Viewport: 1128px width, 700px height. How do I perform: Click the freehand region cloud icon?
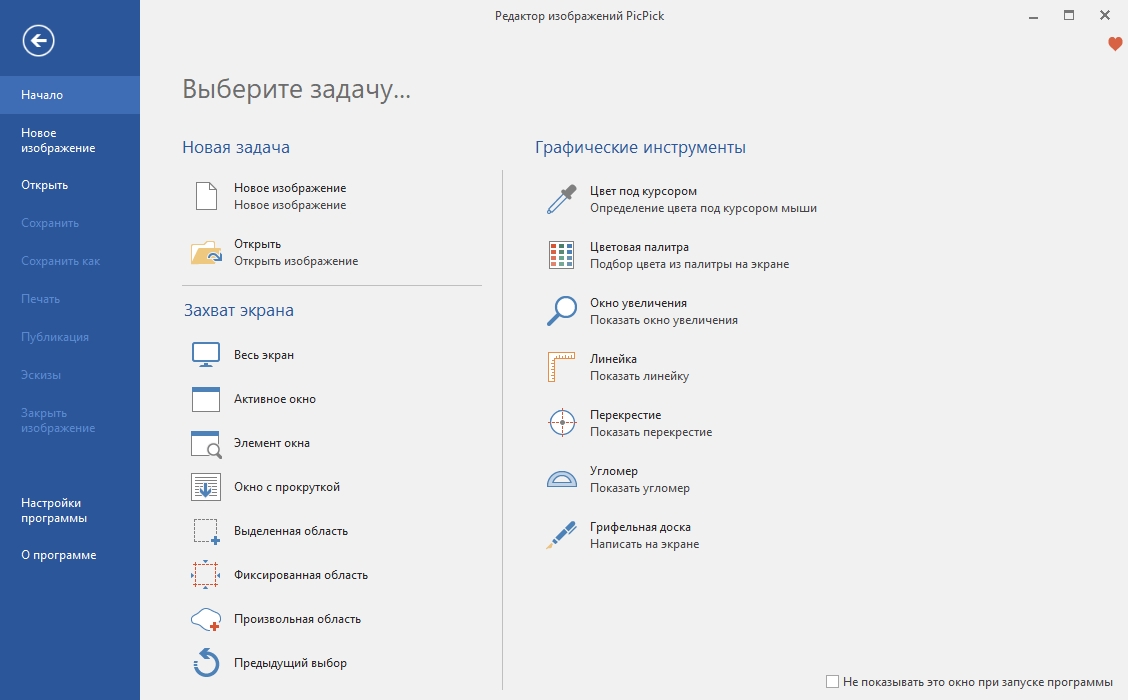point(205,619)
